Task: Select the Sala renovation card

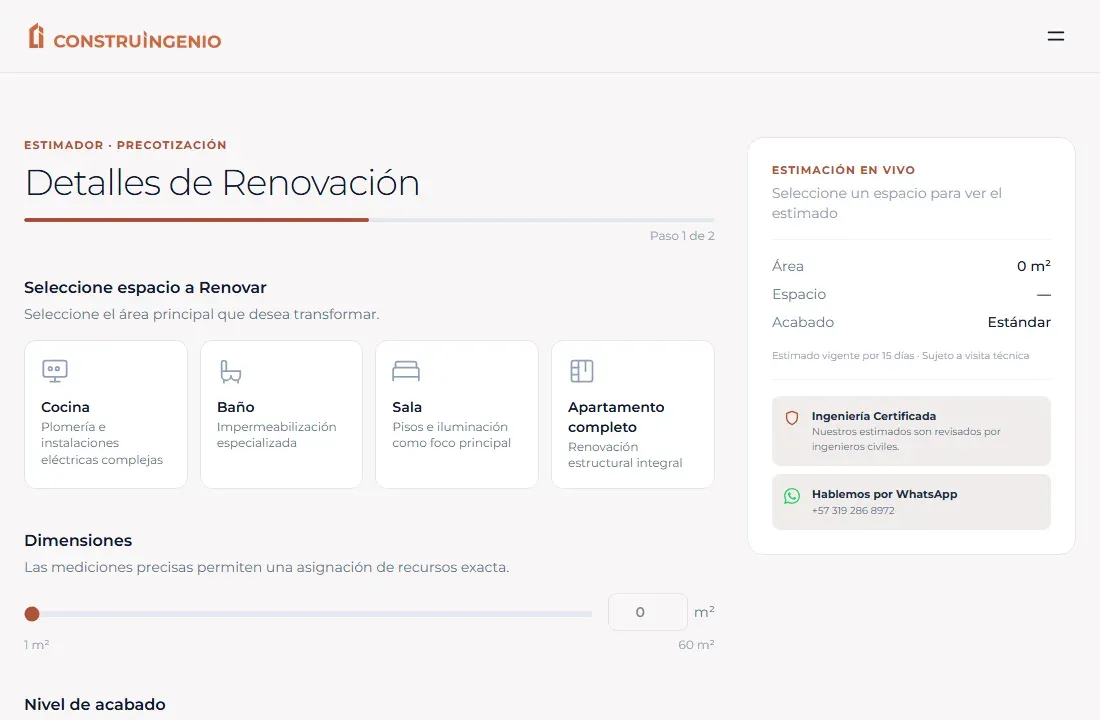Action: click(457, 414)
